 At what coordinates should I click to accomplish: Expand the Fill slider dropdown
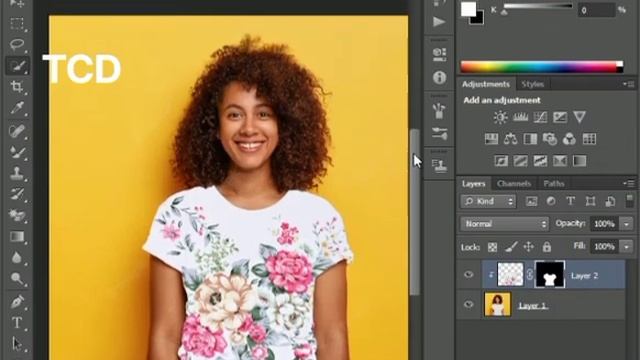pyautogui.click(x=627, y=247)
